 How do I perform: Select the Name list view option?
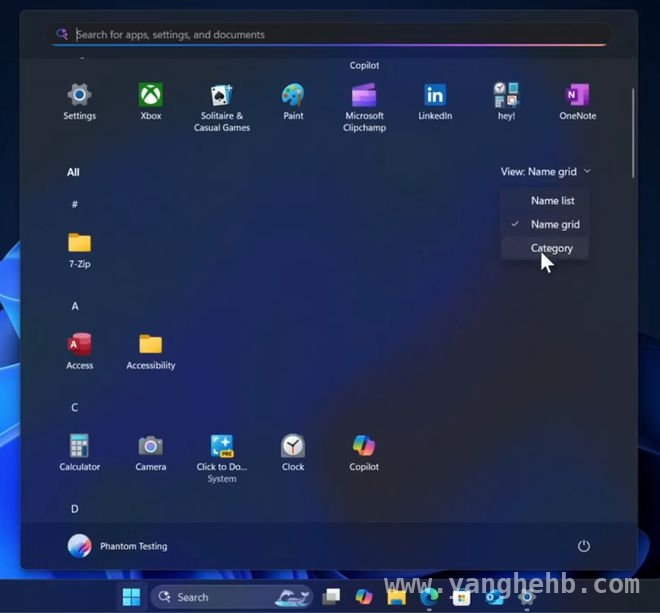(544, 201)
